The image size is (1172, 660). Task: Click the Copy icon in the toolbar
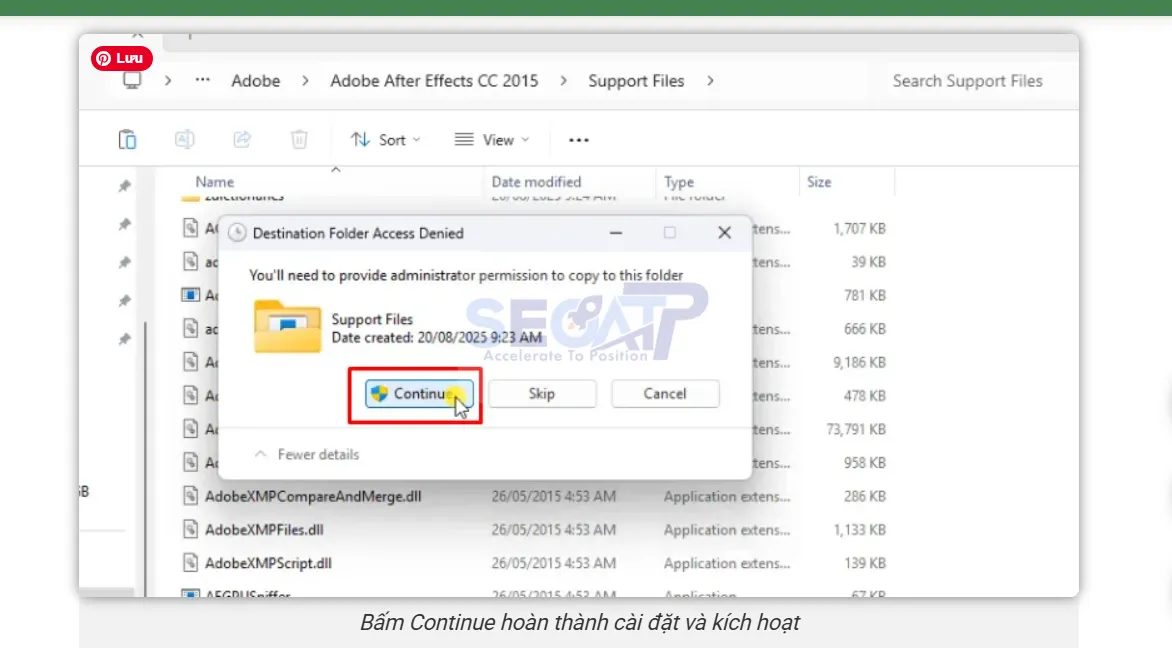pyautogui.click(x=127, y=139)
